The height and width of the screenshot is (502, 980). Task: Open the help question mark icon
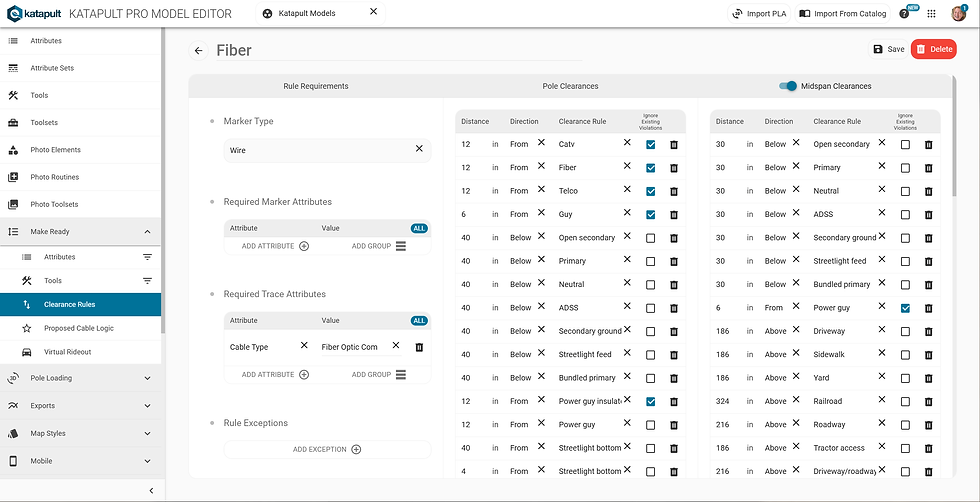pos(904,14)
